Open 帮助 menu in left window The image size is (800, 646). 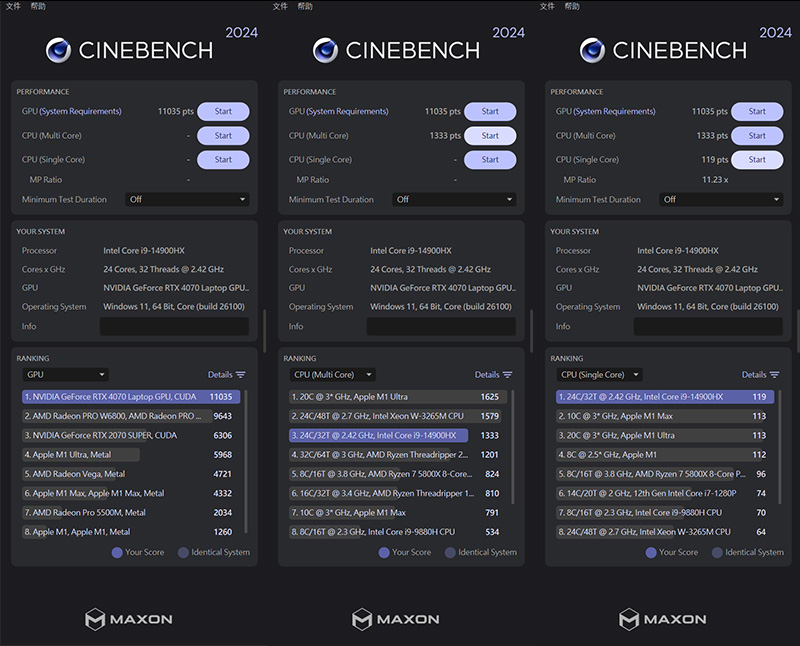tap(38, 6)
